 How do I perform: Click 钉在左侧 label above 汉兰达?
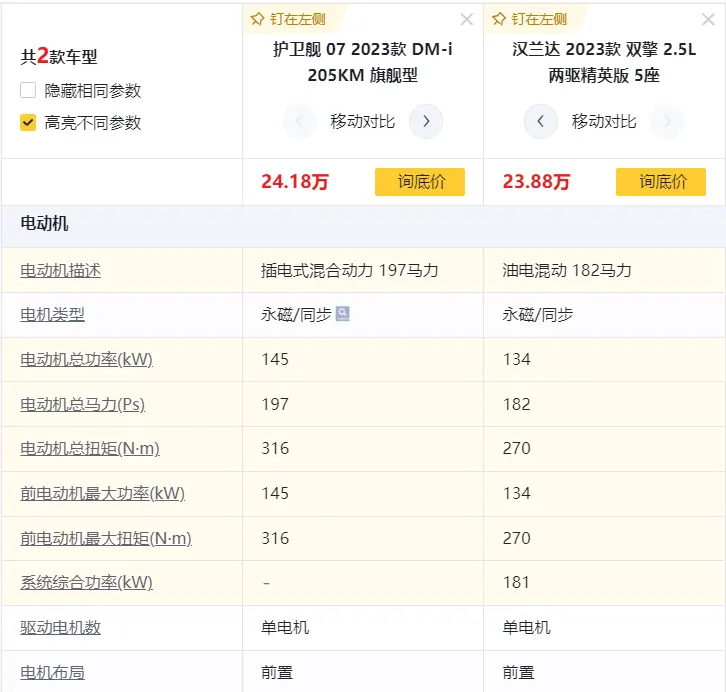(x=539, y=19)
